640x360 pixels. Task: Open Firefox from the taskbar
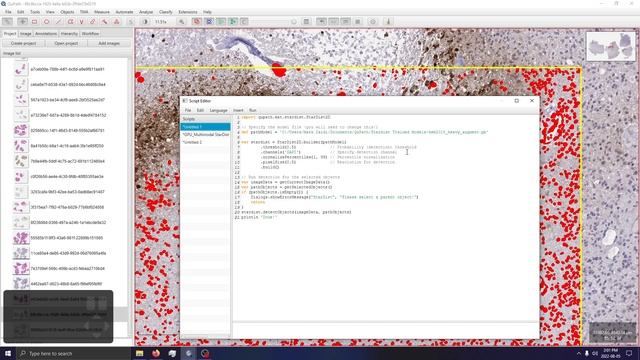(156, 353)
